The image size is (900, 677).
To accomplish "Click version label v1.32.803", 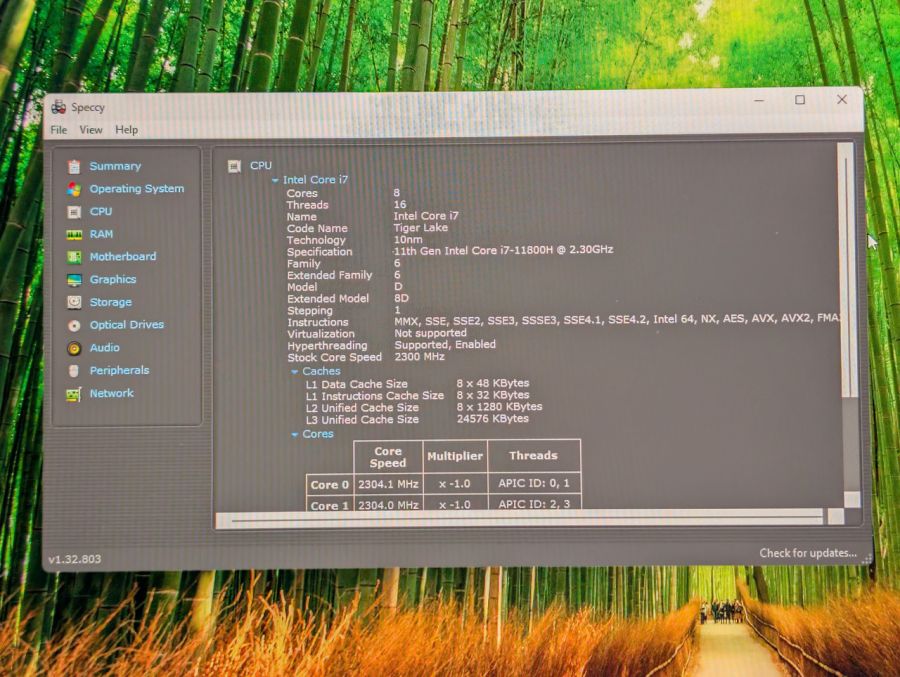I will (75, 559).
